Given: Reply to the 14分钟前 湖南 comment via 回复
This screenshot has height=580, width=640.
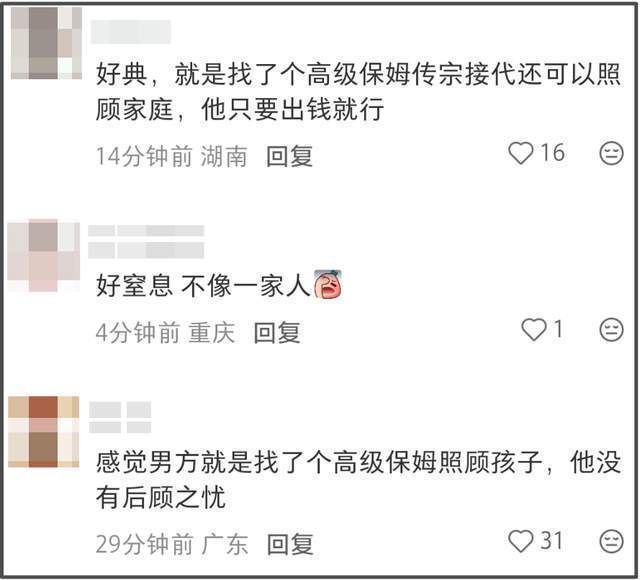Looking at the screenshot, I should [289, 156].
